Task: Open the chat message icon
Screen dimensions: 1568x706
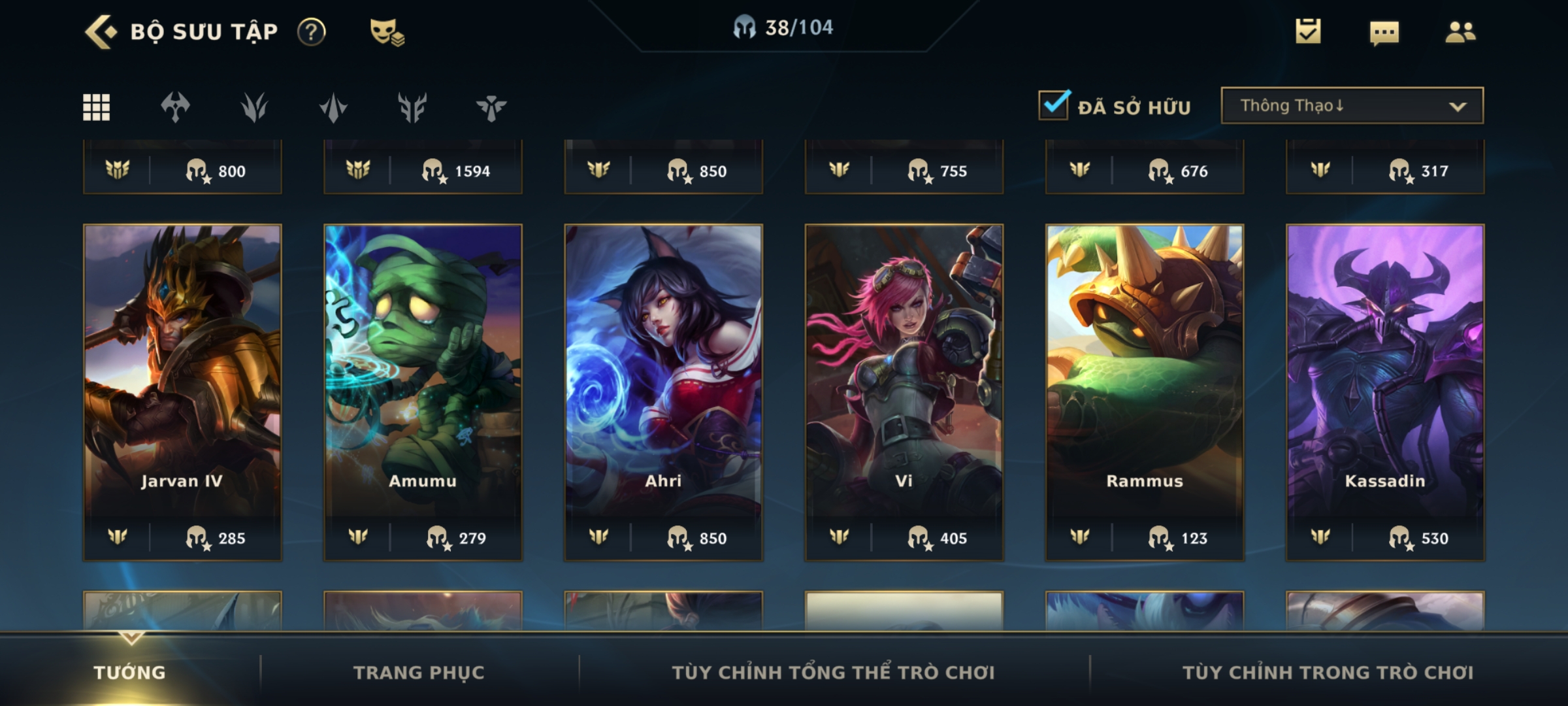Action: tap(1384, 33)
